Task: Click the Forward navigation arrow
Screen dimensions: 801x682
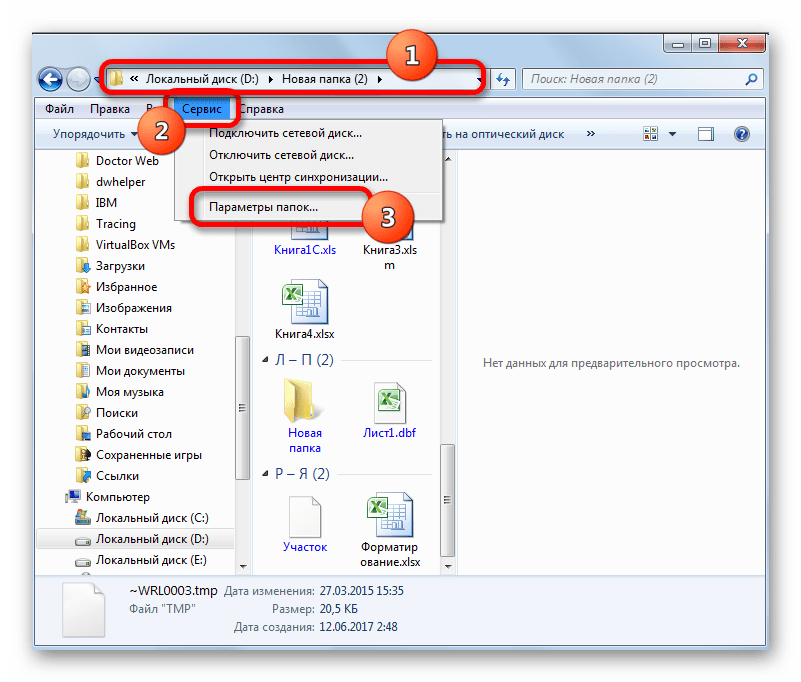Action: coord(79,80)
